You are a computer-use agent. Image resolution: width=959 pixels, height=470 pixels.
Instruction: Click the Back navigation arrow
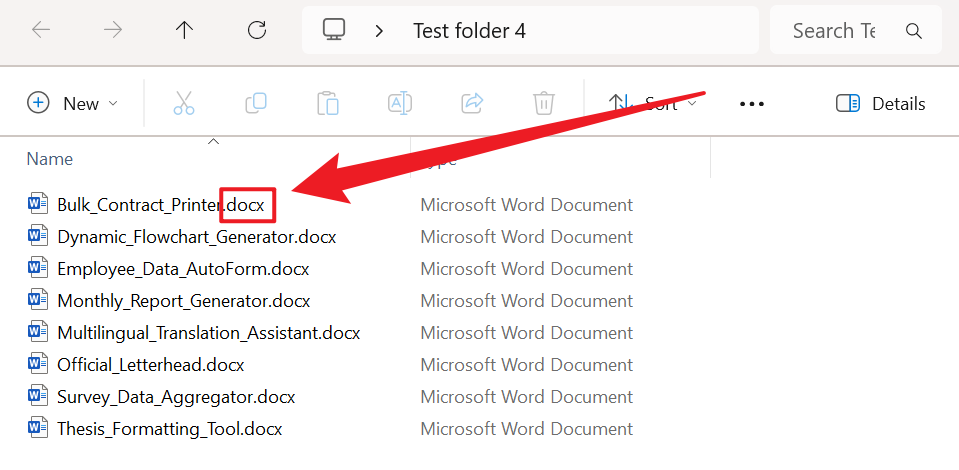click(x=41, y=31)
